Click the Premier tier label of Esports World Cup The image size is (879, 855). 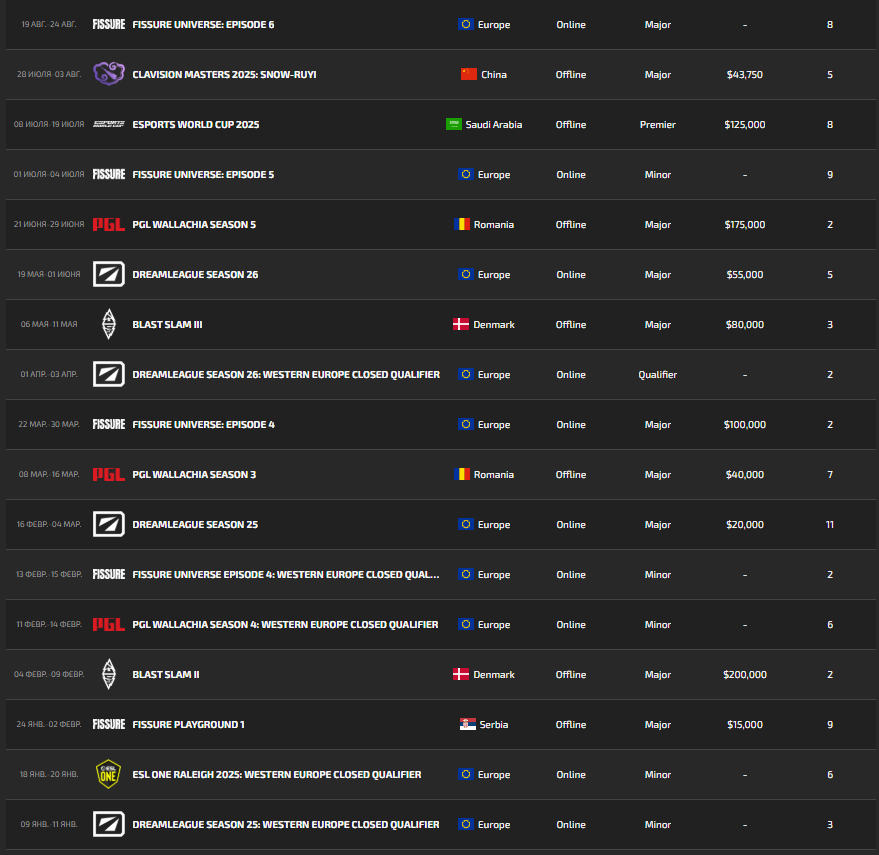[657, 124]
